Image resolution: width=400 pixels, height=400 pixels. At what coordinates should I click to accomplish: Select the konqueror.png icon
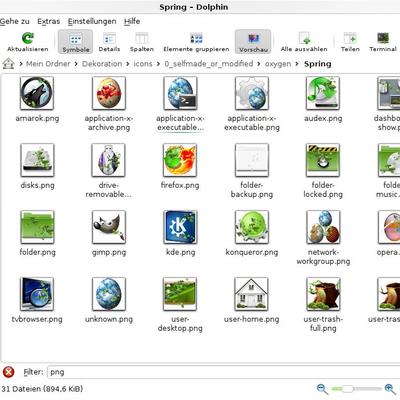pyautogui.click(x=252, y=227)
